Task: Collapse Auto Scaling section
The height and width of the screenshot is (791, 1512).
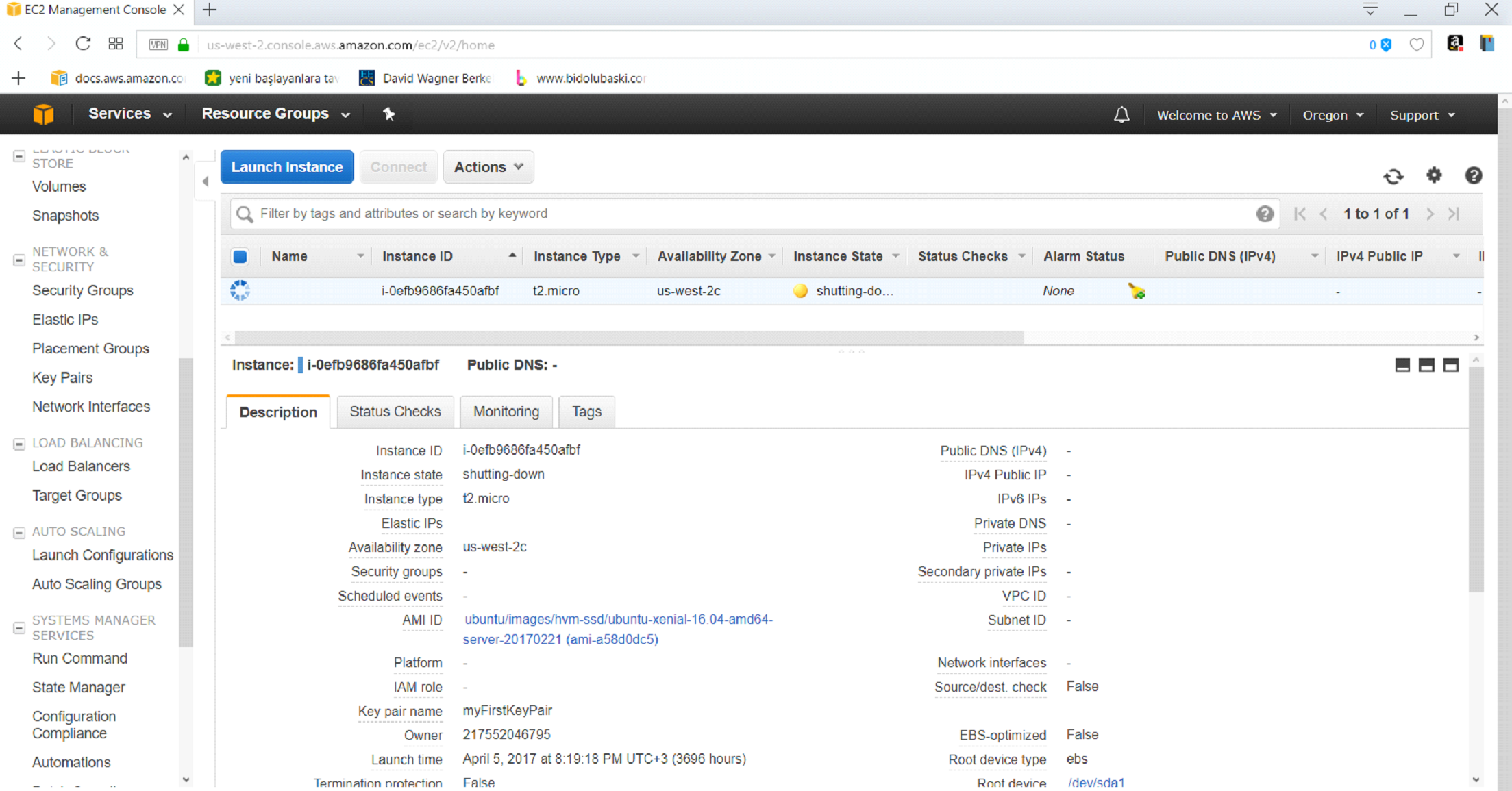Action: (x=19, y=532)
